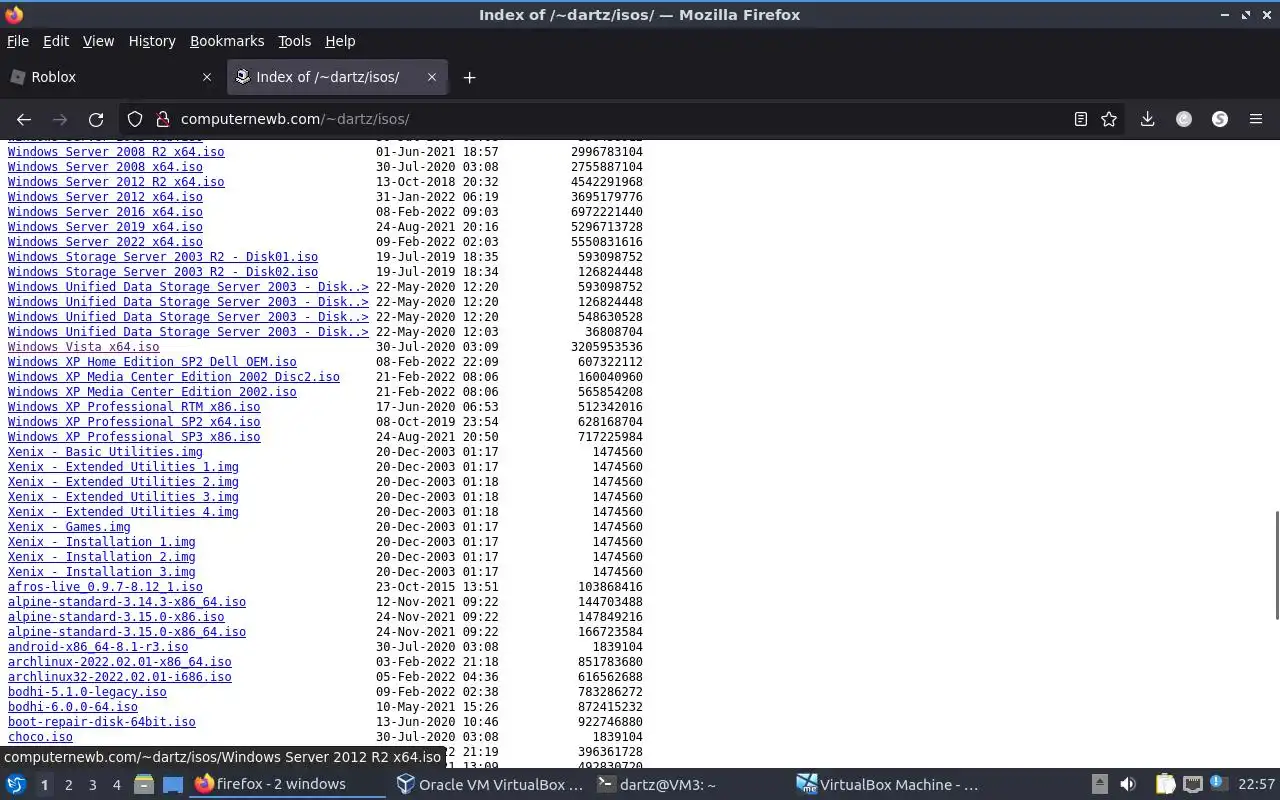Open android-x86_64-8.1-r3.iso link
Image resolution: width=1280 pixels, height=800 pixels.
pos(98,647)
